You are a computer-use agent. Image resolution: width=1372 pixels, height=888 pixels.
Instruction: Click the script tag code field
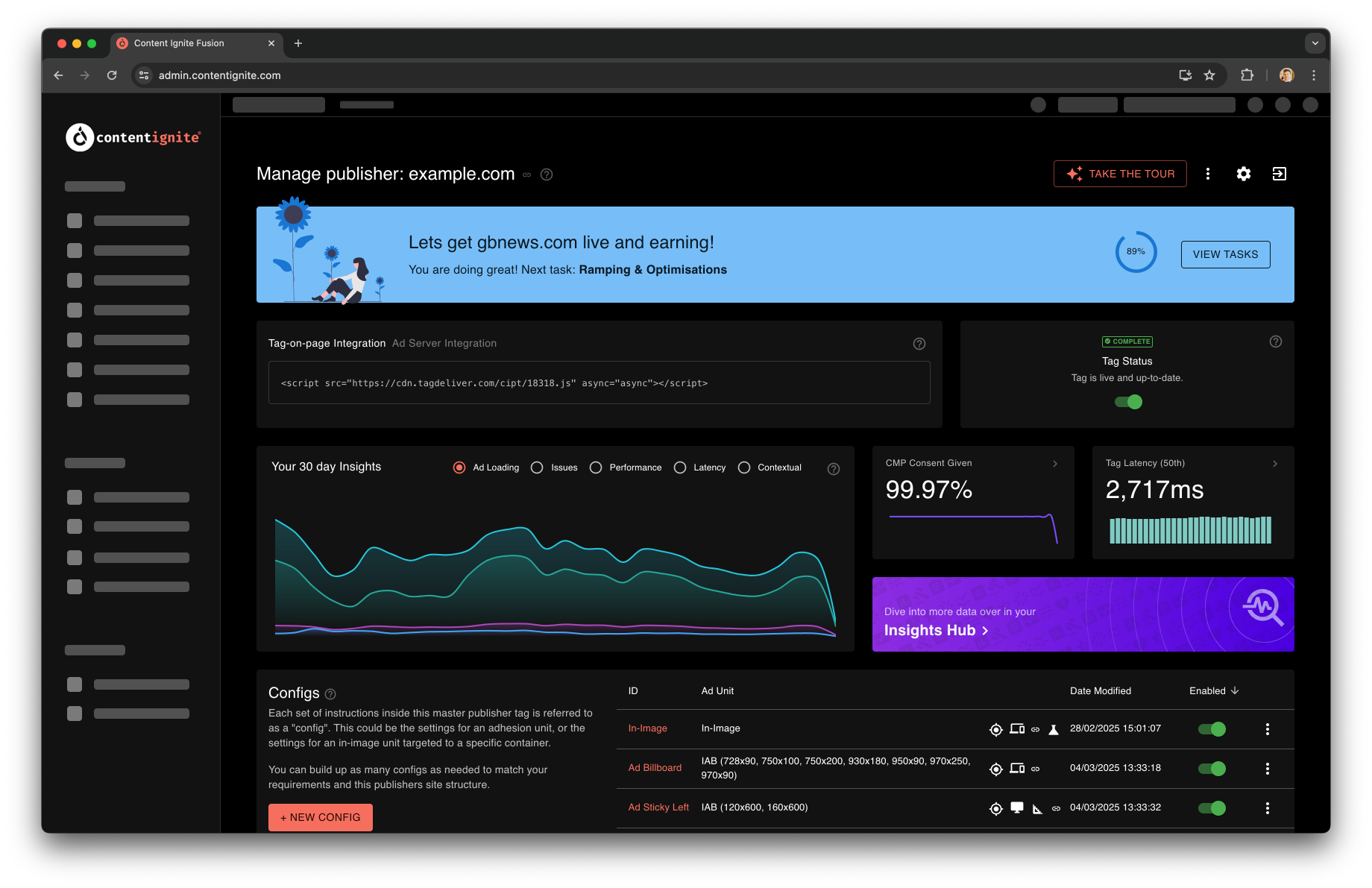[x=600, y=383]
